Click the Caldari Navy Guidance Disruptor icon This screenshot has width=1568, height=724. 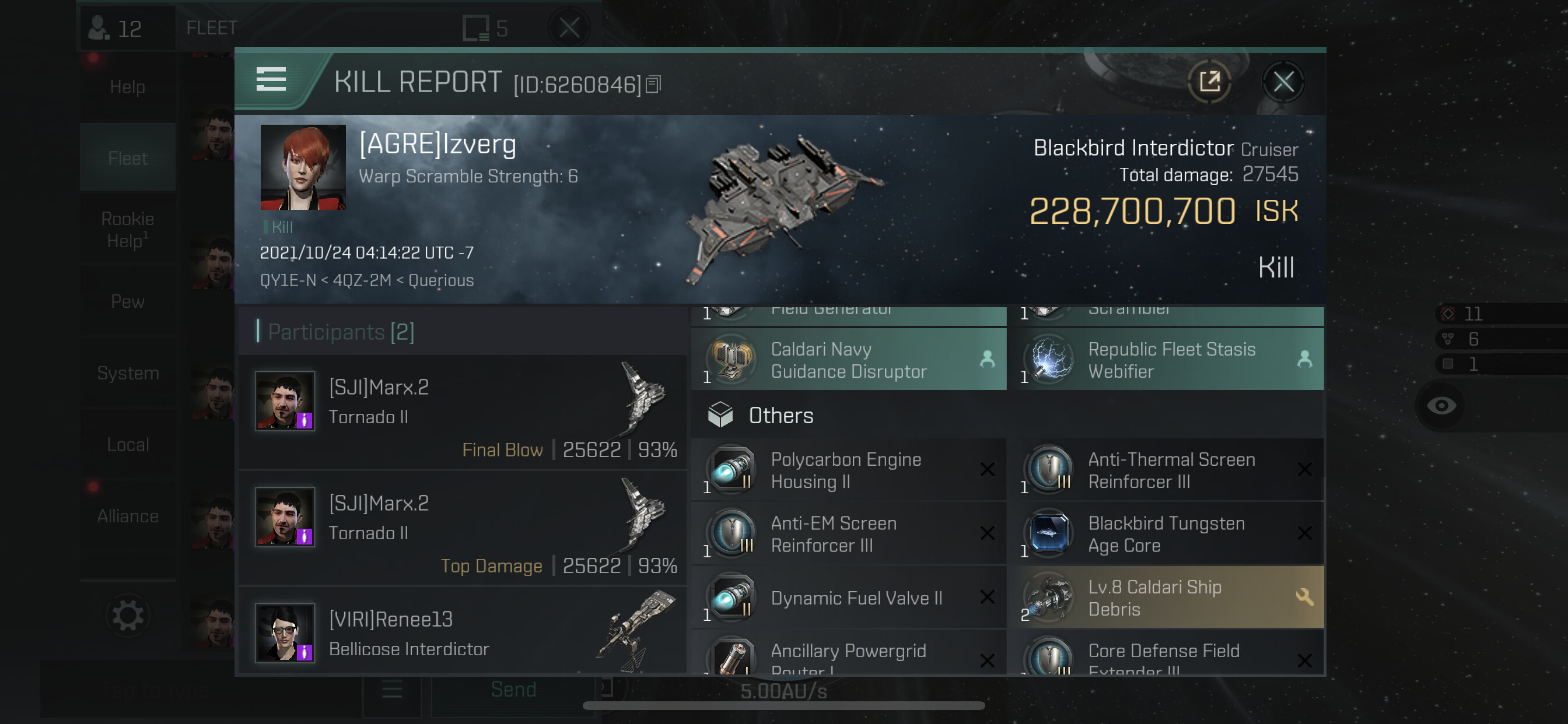[731, 360]
